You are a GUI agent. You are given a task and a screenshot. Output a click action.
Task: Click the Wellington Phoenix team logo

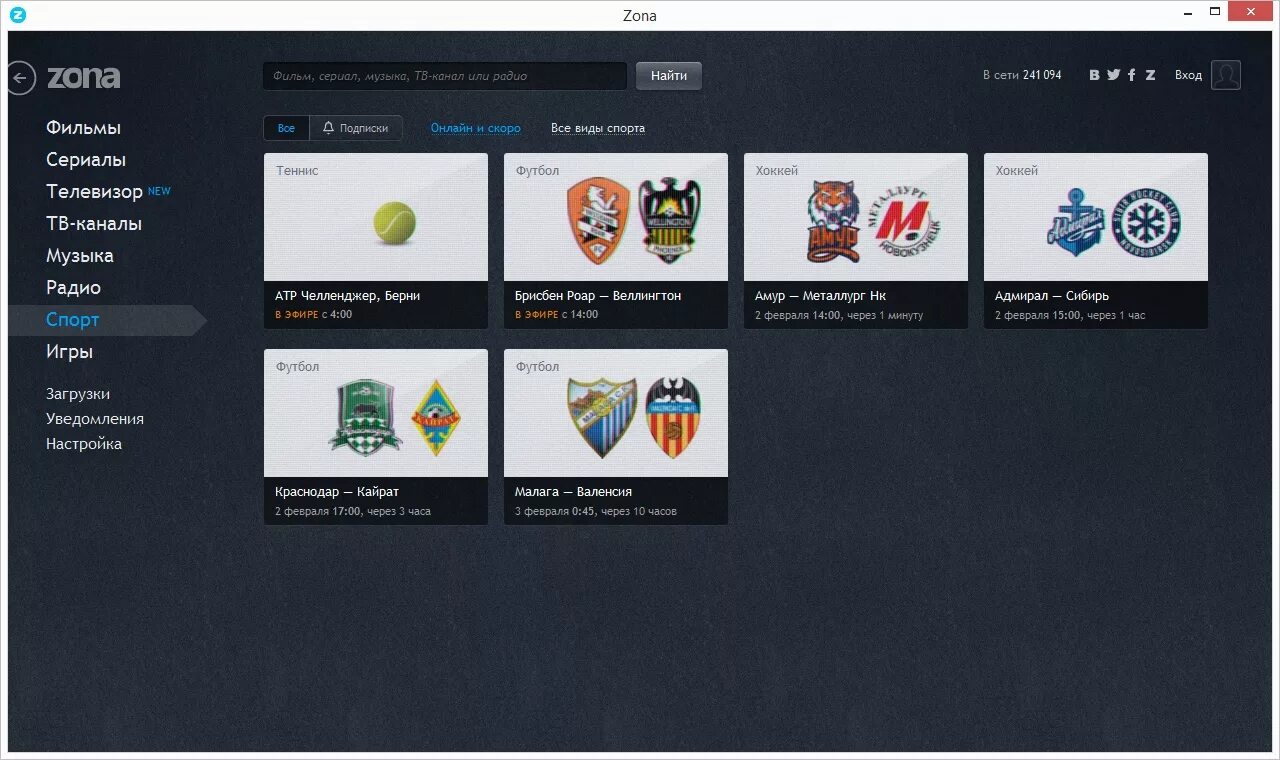click(669, 221)
